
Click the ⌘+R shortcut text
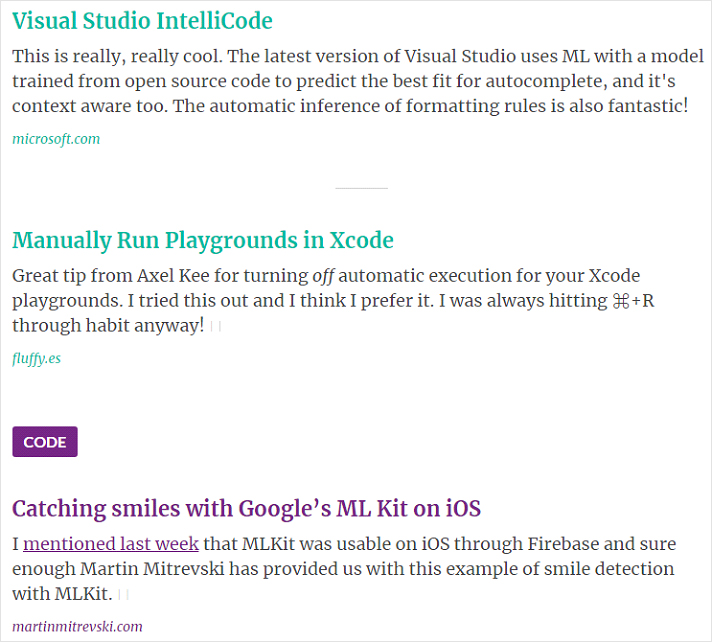coord(633,300)
